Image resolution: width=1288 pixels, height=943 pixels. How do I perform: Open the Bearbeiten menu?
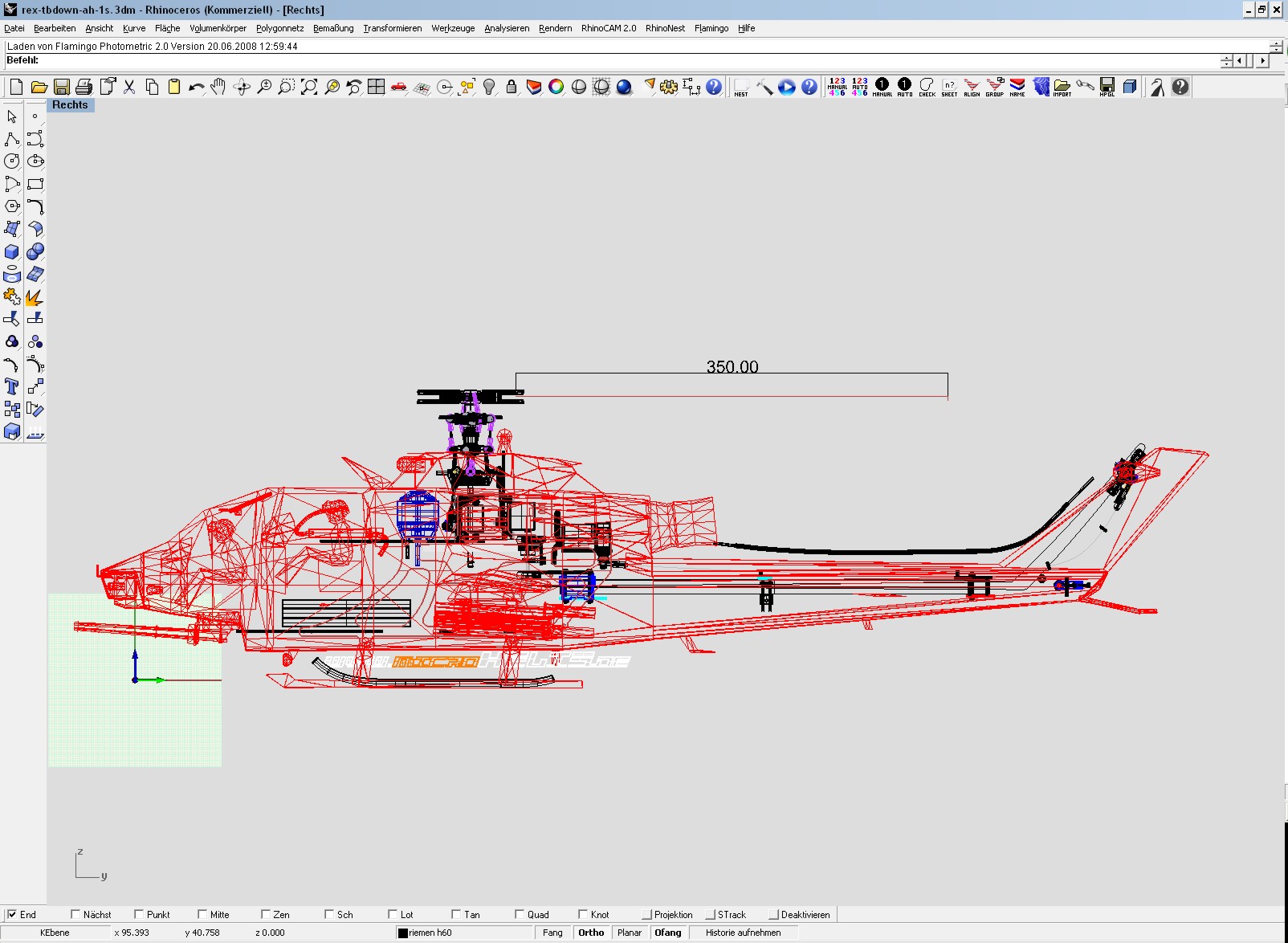pyautogui.click(x=55, y=28)
